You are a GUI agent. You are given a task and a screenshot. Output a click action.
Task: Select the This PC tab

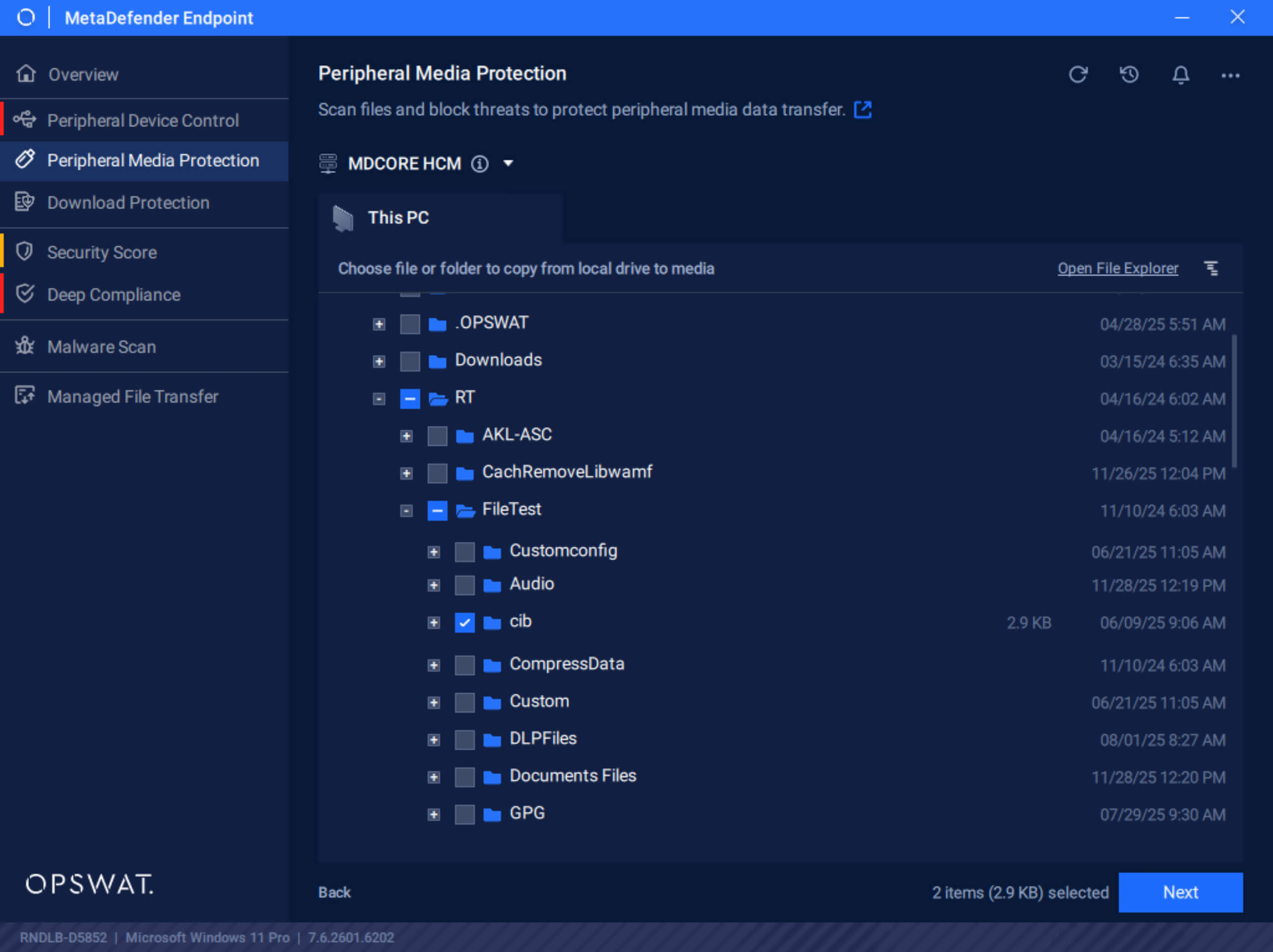click(398, 218)
